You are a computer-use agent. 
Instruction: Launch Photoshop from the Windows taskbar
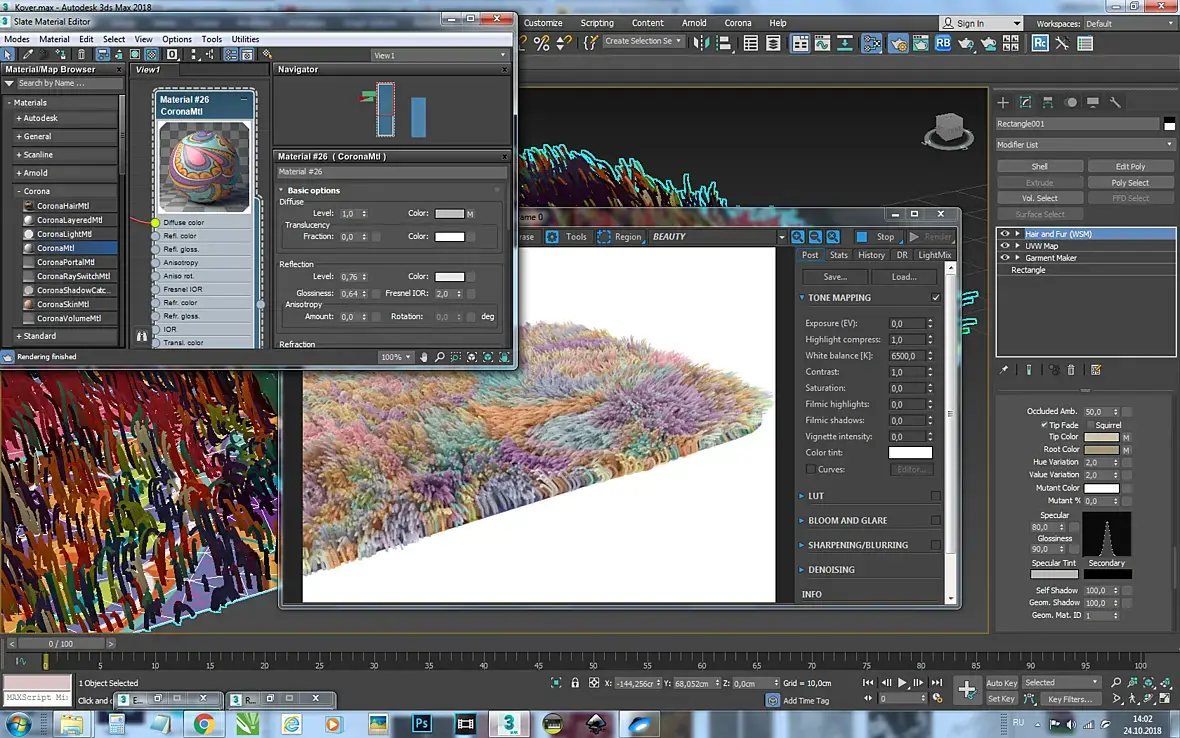point(422,723)
